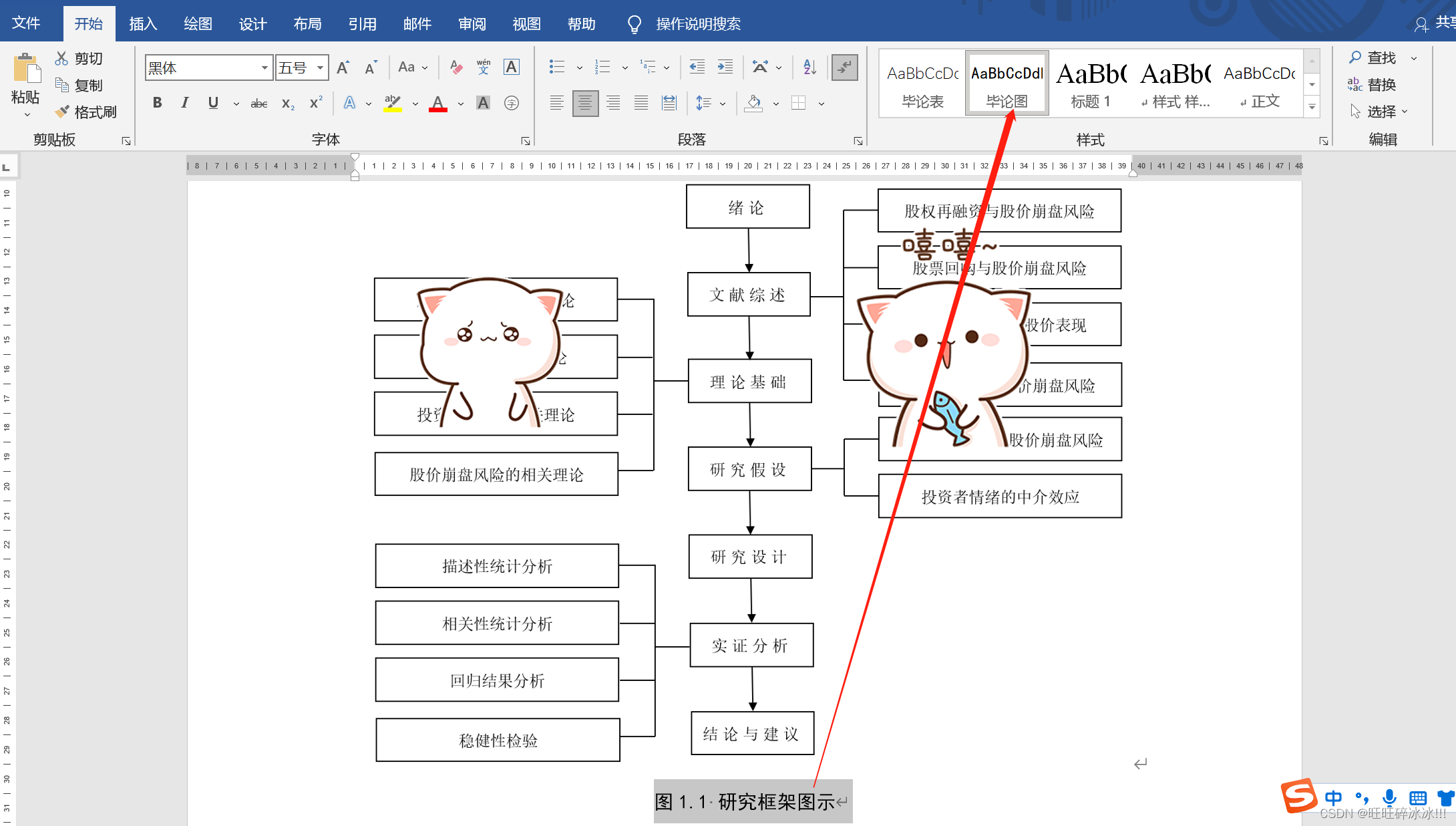Switch to 引用 tab
This screenshot has width=1456, height=826.
click(363, 24)
